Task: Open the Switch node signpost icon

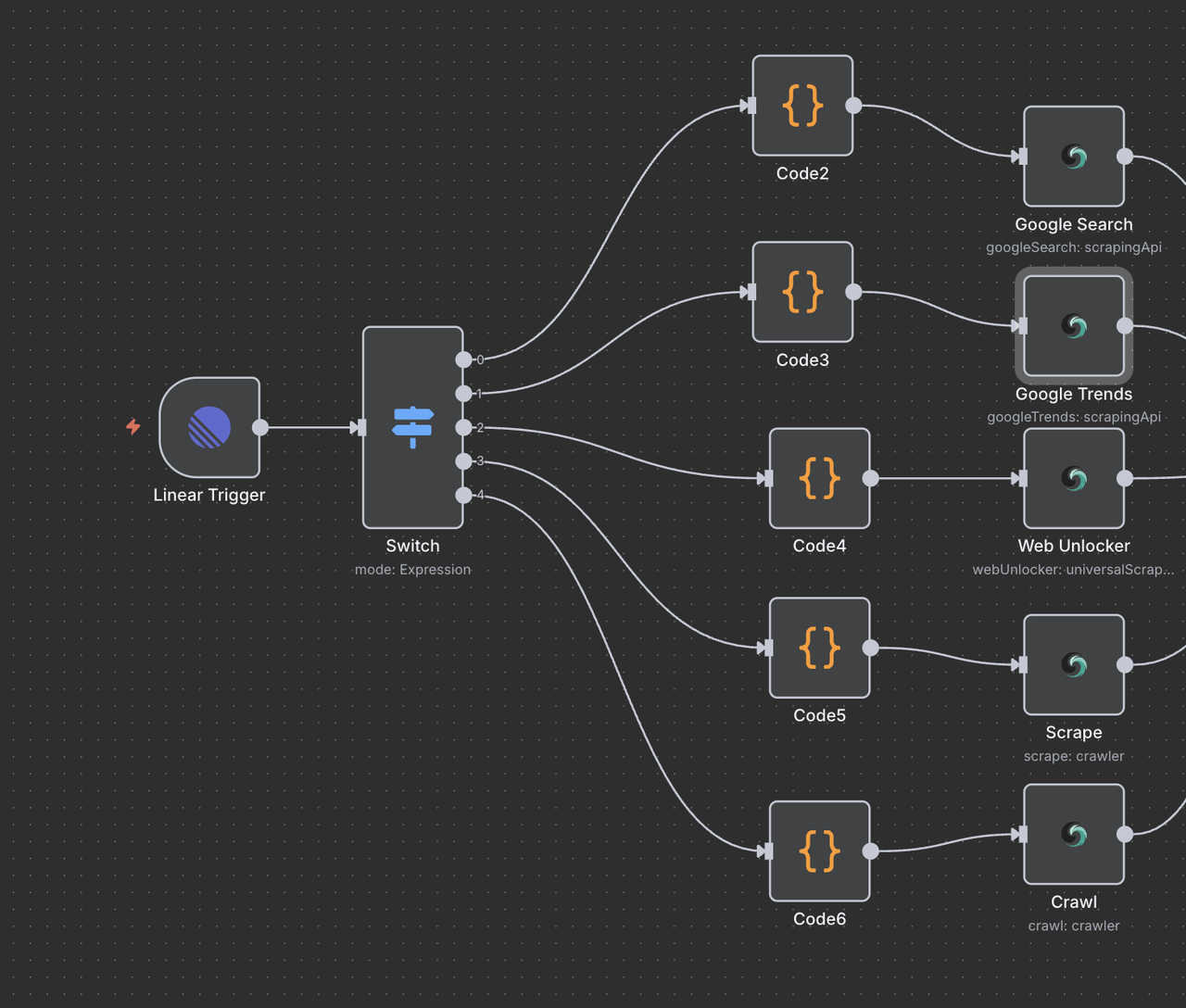Action: [x=412, y=427]
